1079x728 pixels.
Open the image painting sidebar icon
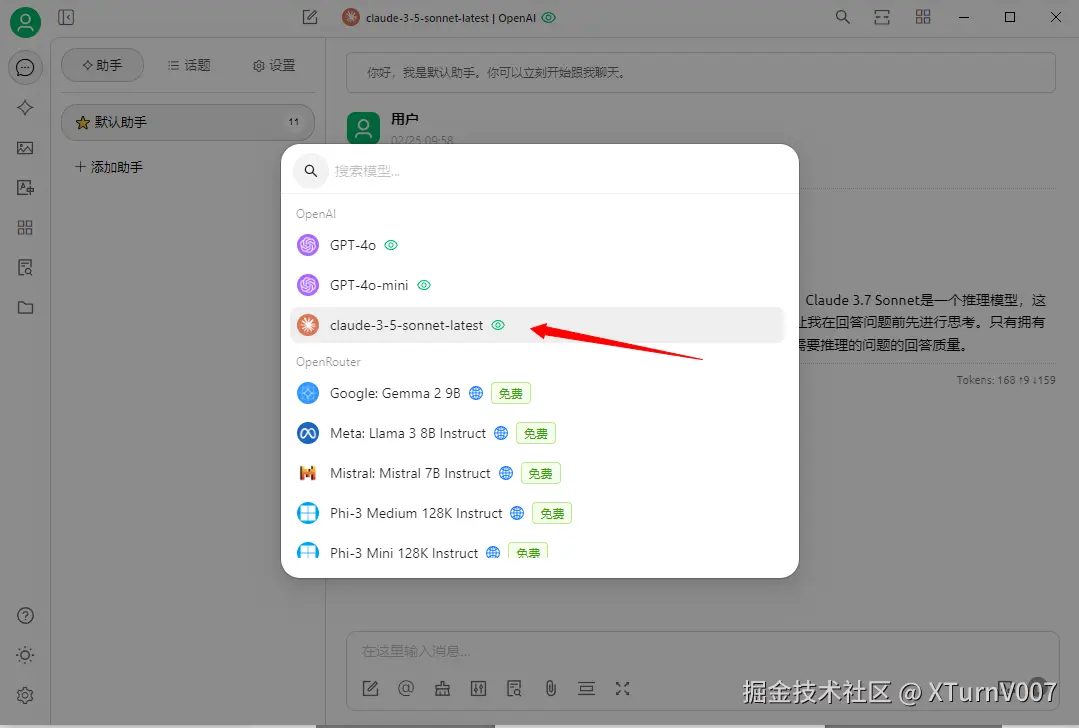(25, 148)
